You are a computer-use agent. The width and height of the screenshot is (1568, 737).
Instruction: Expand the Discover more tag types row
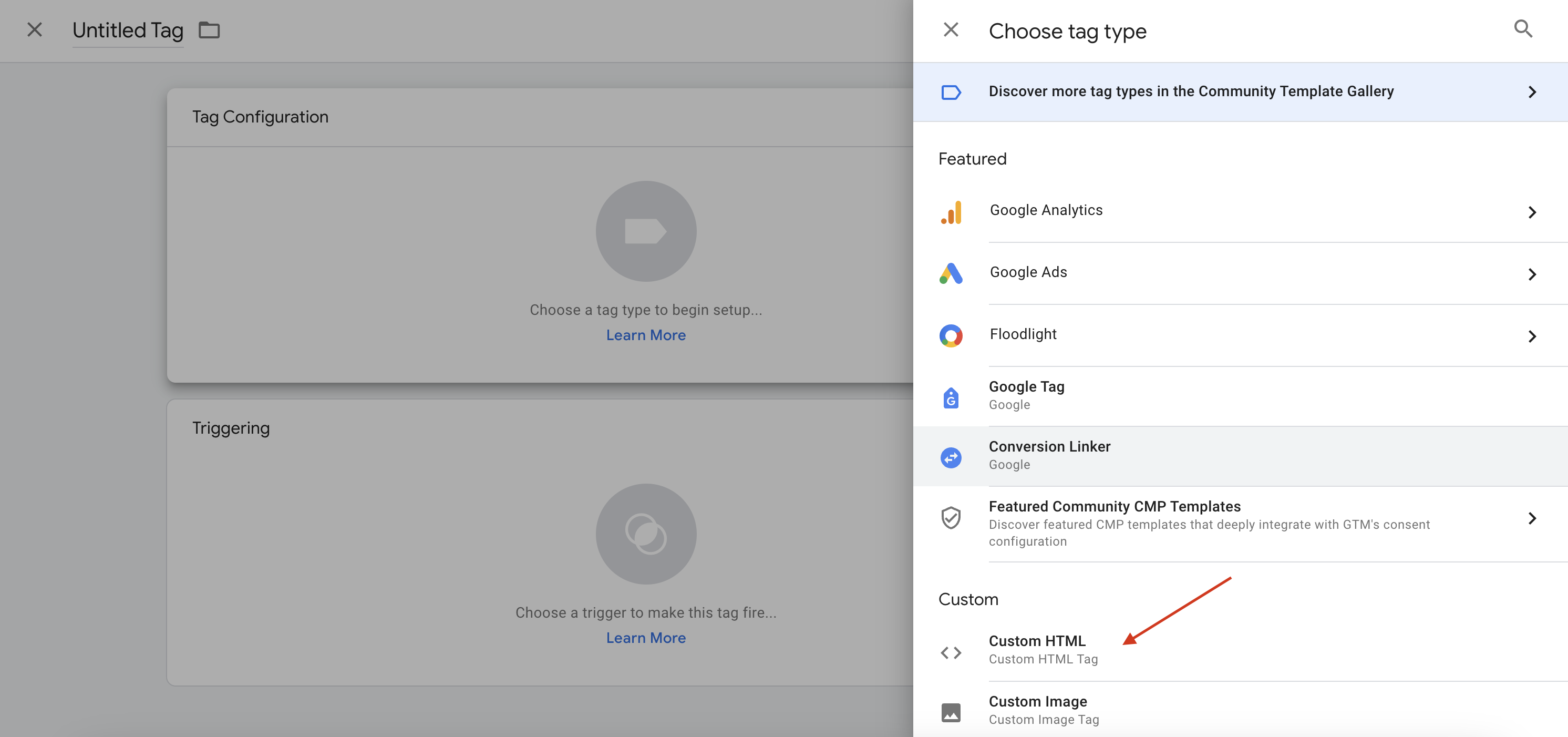tap(1533, 92)
